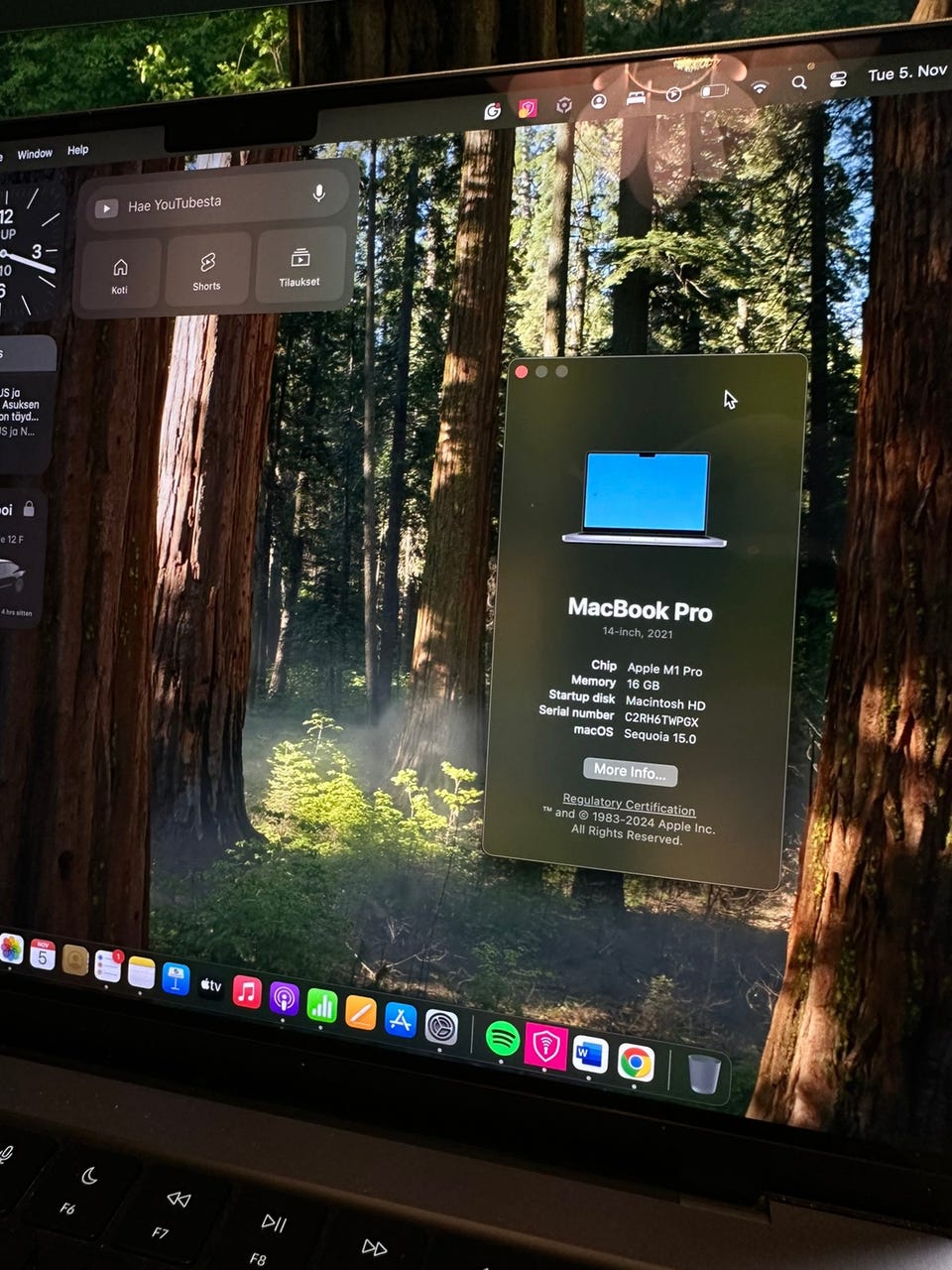Open System Settings from the Dock

(x=441, y=1028)
